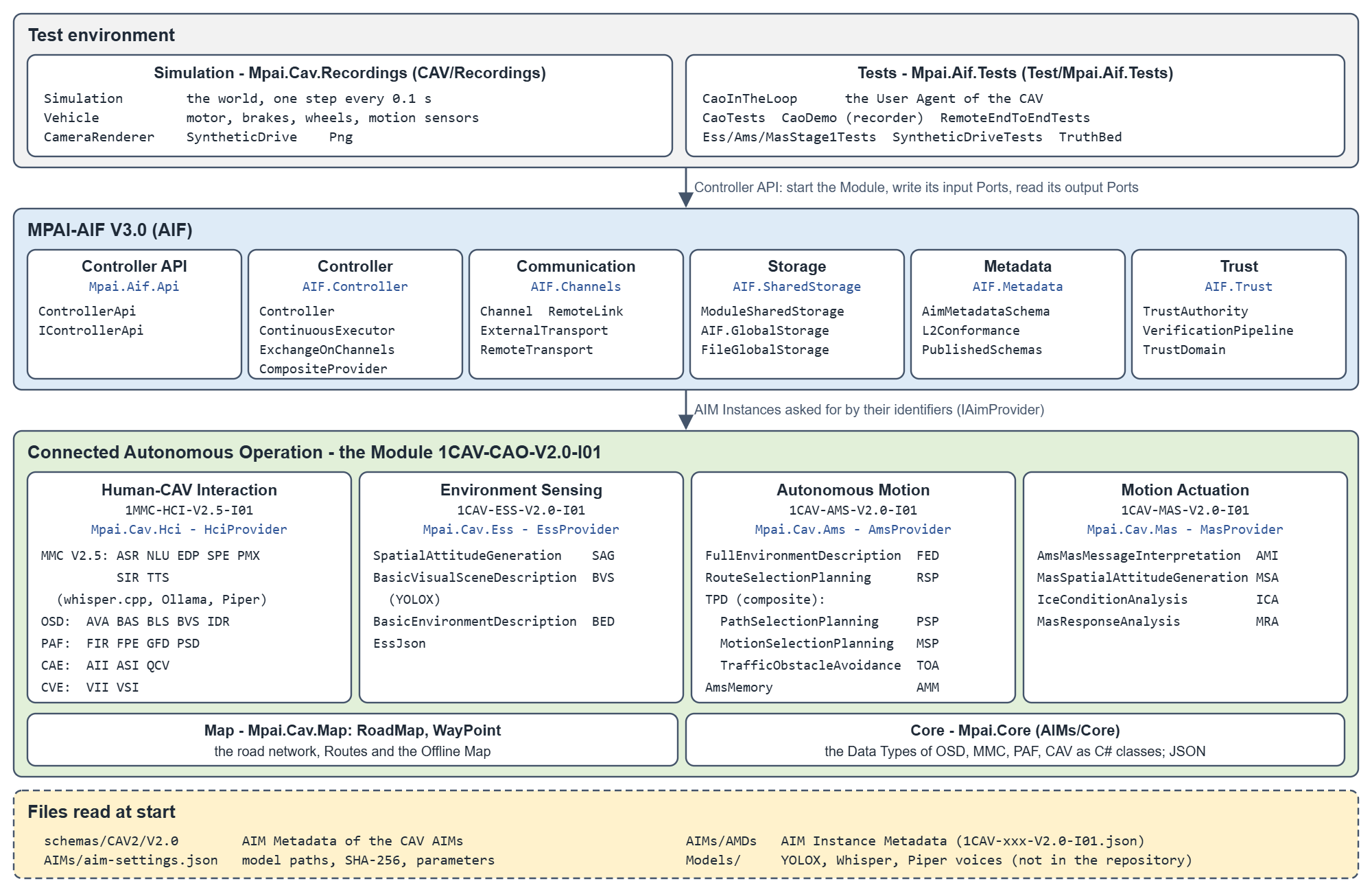Image resolution: width=1372 pixels, height=892 pixels.
Task: Select 'ContinuousExecutor' in Controller box
Action: coord(327,331)
